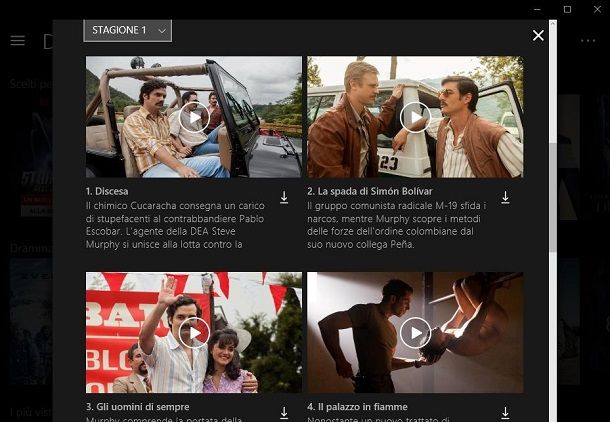Screen dimensions: 610x422
Task: Select the title '3. Gli uomini di sempre'
Action: [x=138, y=407]
